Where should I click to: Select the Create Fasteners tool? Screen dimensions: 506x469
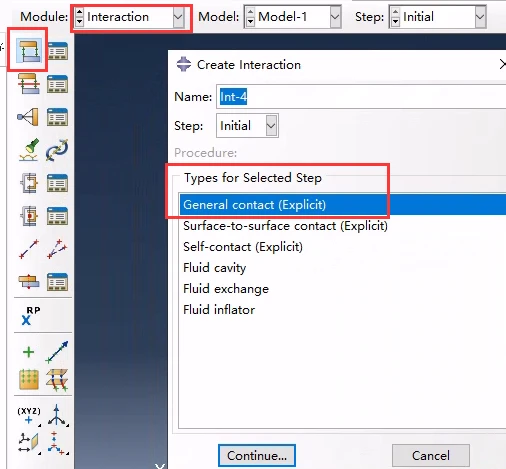click(x=29, y=282)
